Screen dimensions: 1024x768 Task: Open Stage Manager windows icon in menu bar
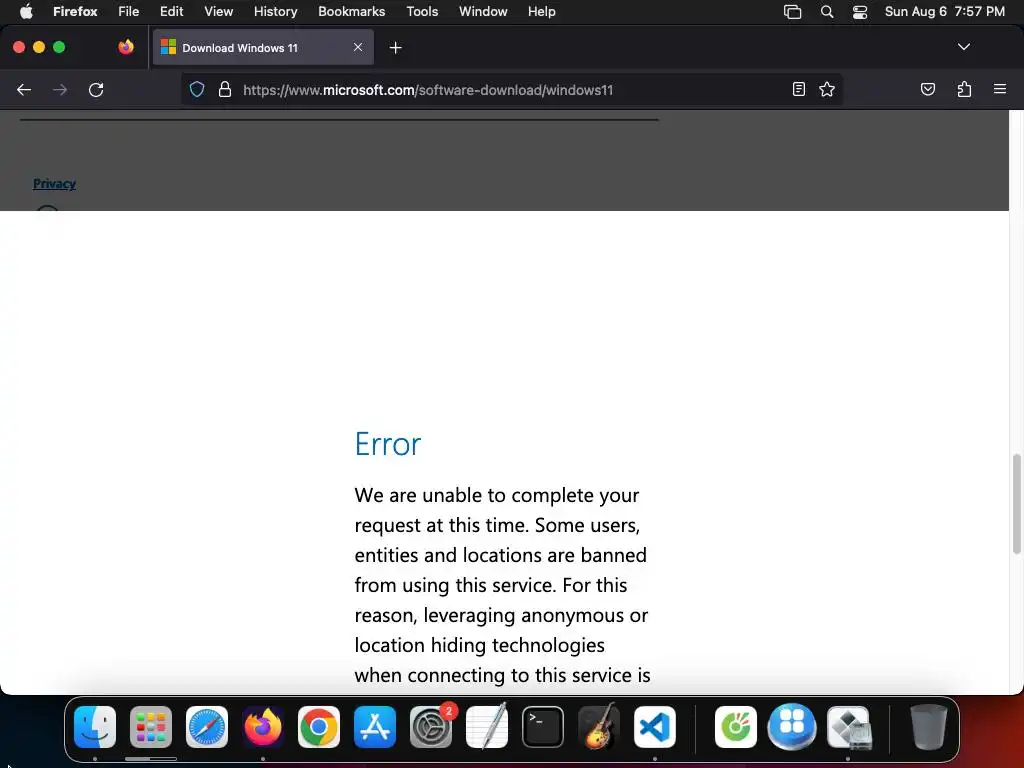[x=792, y=12]
